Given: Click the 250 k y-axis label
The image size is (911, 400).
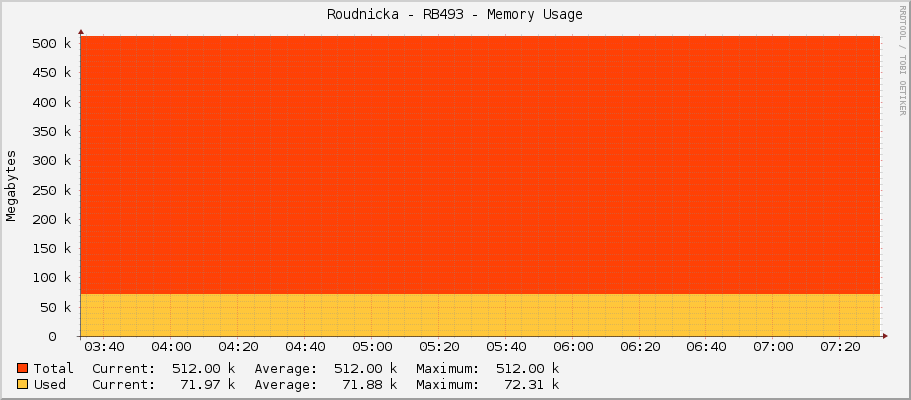Looking at the screenshot, I should point(53,190).
